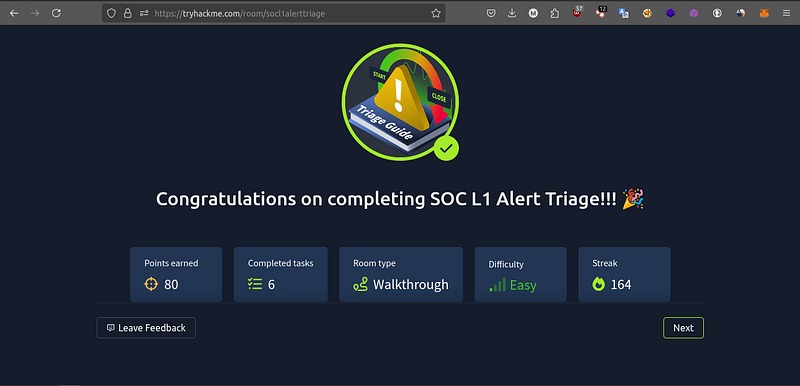Click the Completed tasks checklist icon
The image size is (800, 386).
click(255, 284)
